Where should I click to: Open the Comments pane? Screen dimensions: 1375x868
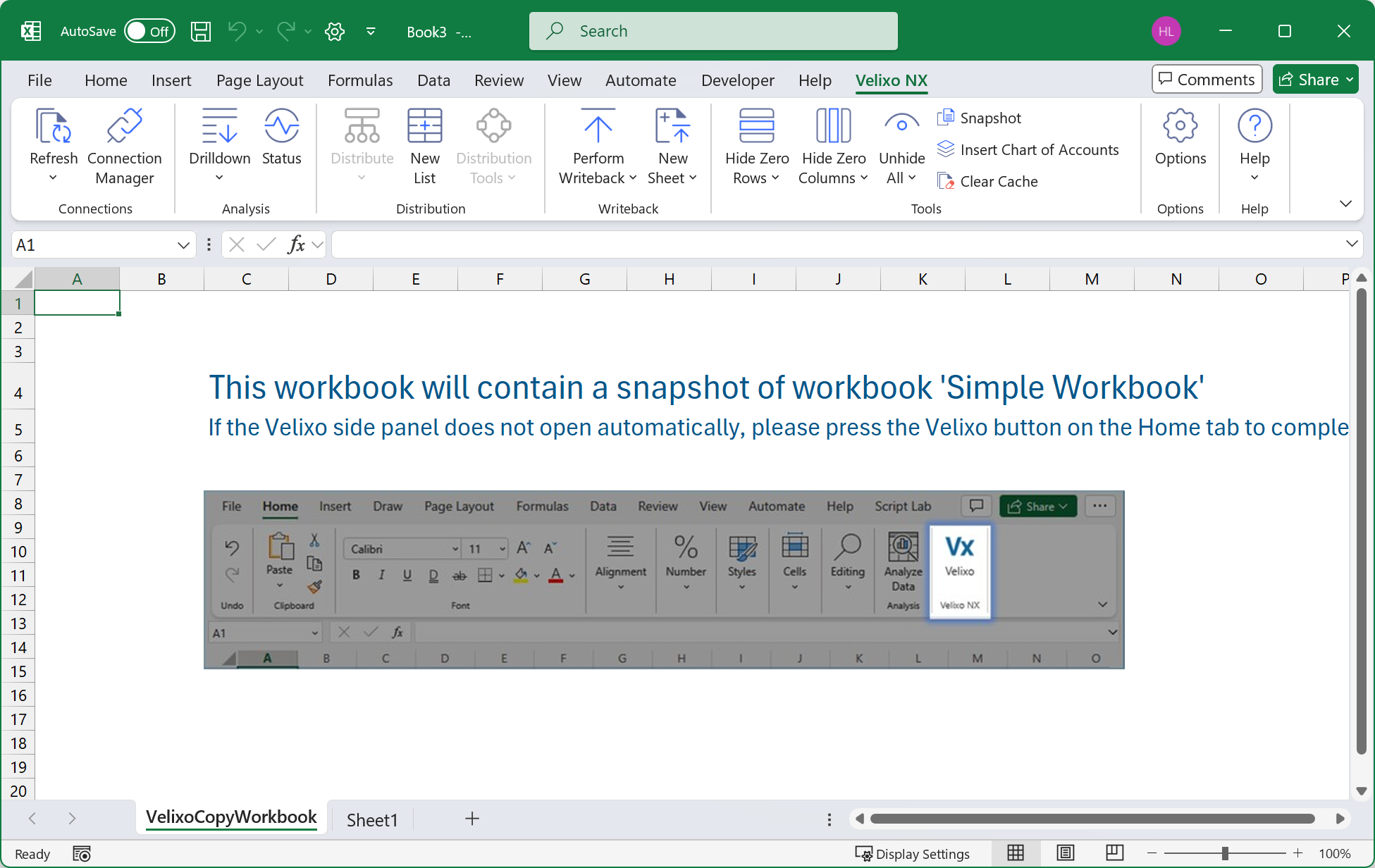(x=1207, y=79)
